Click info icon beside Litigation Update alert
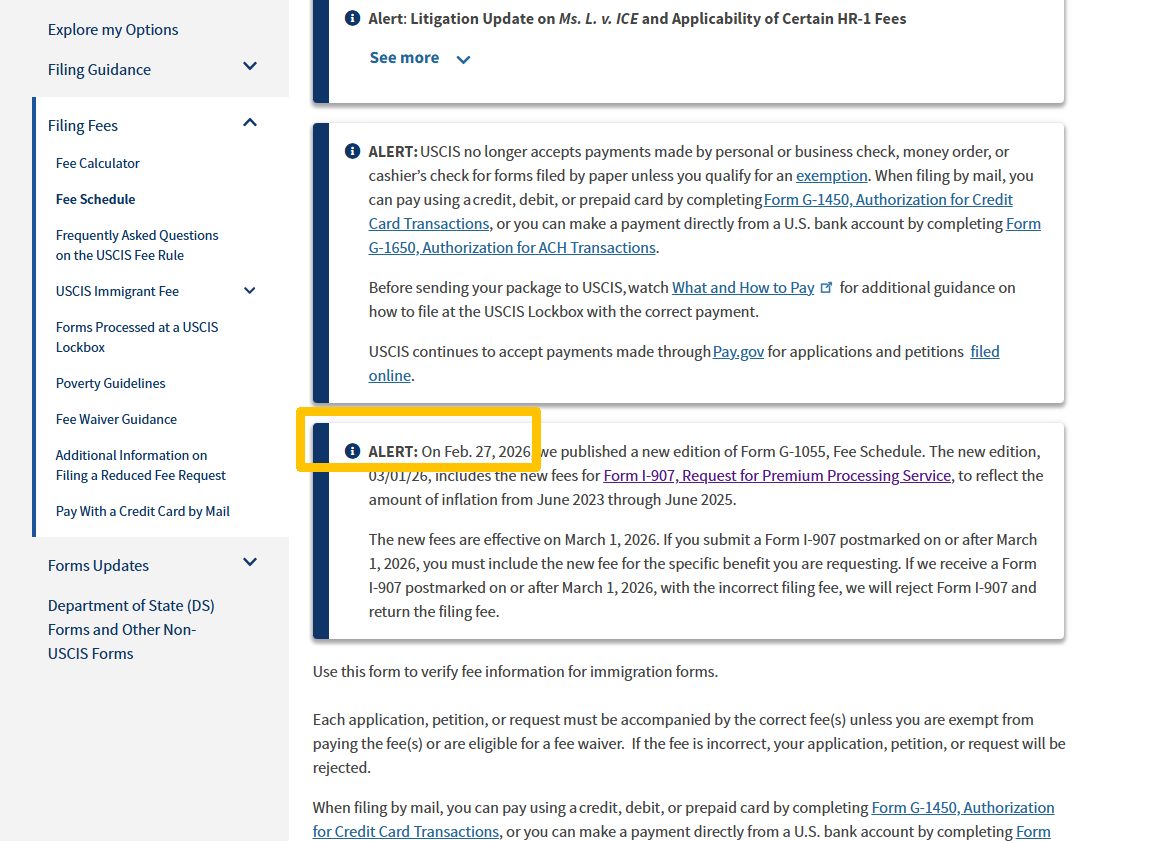This screenshot has width=1163, height=841. tap(352, 18)
